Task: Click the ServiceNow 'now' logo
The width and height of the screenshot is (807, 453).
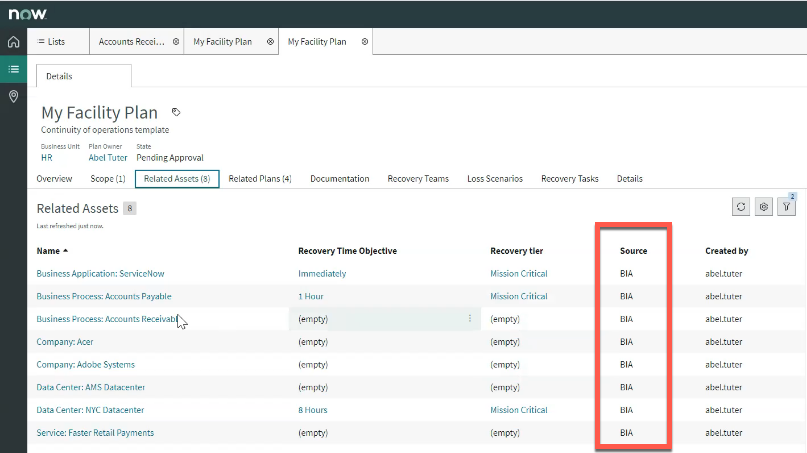Action: (x=27, y=14)
